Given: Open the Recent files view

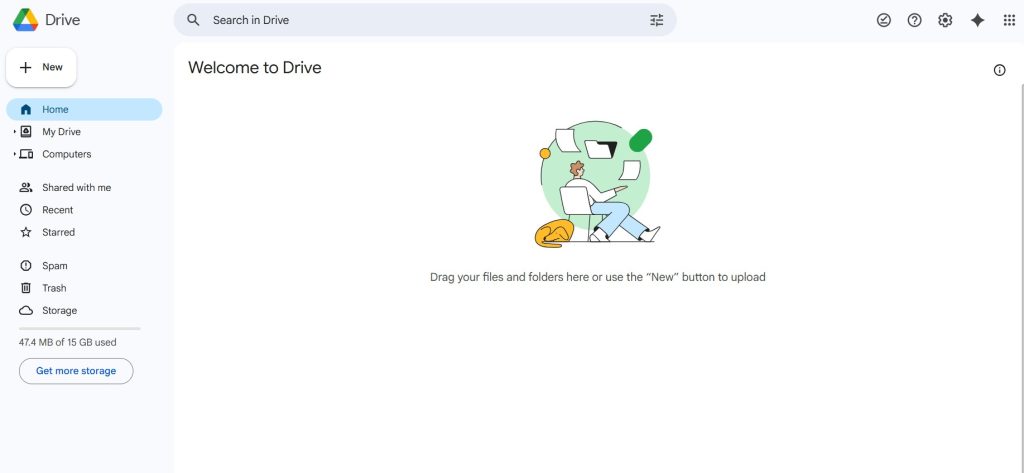Looking at the screenshot, I should click(84, 210).
